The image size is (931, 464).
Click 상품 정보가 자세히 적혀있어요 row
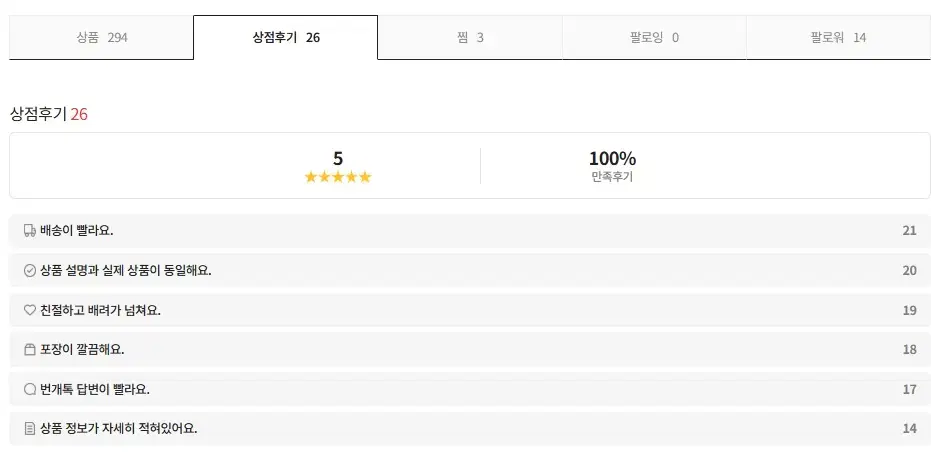470,429
